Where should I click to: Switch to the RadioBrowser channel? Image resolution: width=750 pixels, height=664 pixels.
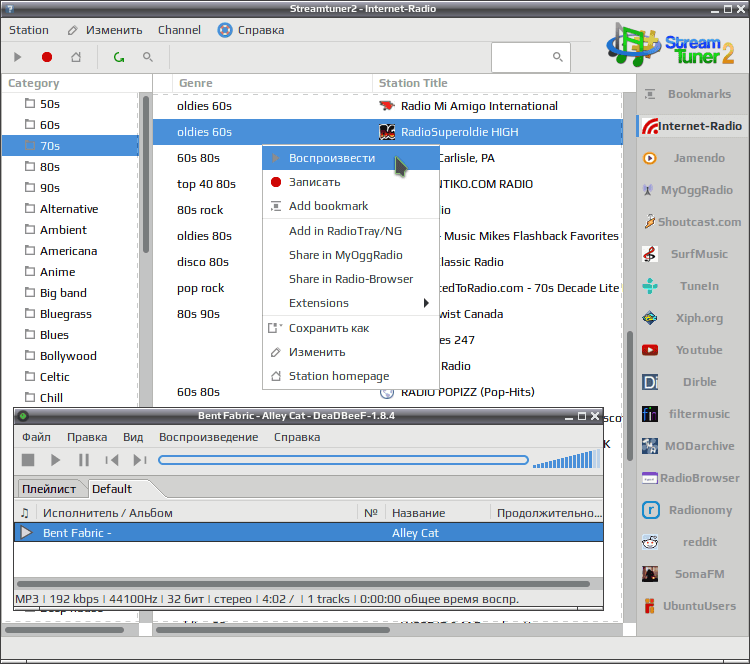click(692, 478)
